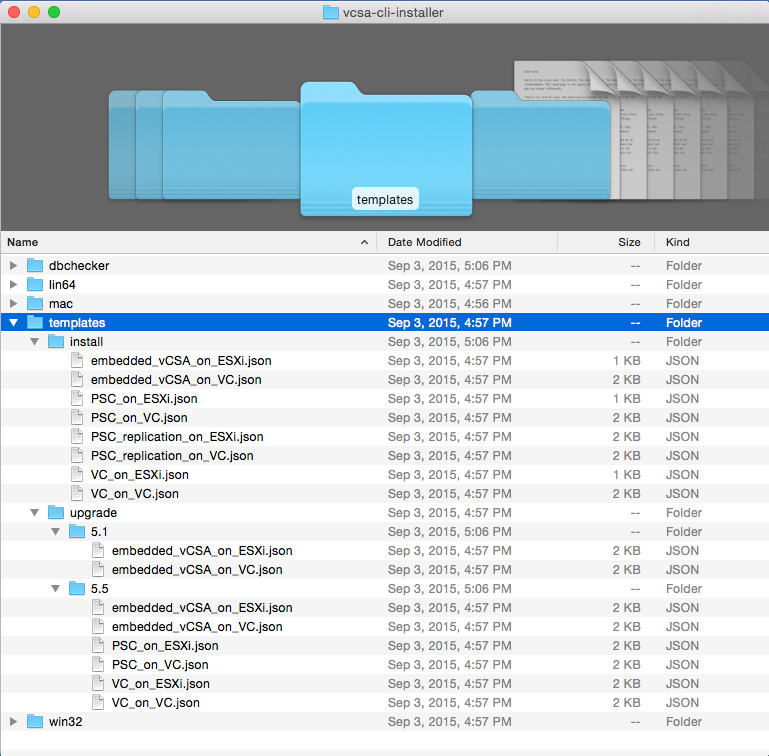Image resolution: width=769 pixels, height=756 pixels.
Task: Select embedded_vCSA_on_ESXi.json under install
Action: 181,361
